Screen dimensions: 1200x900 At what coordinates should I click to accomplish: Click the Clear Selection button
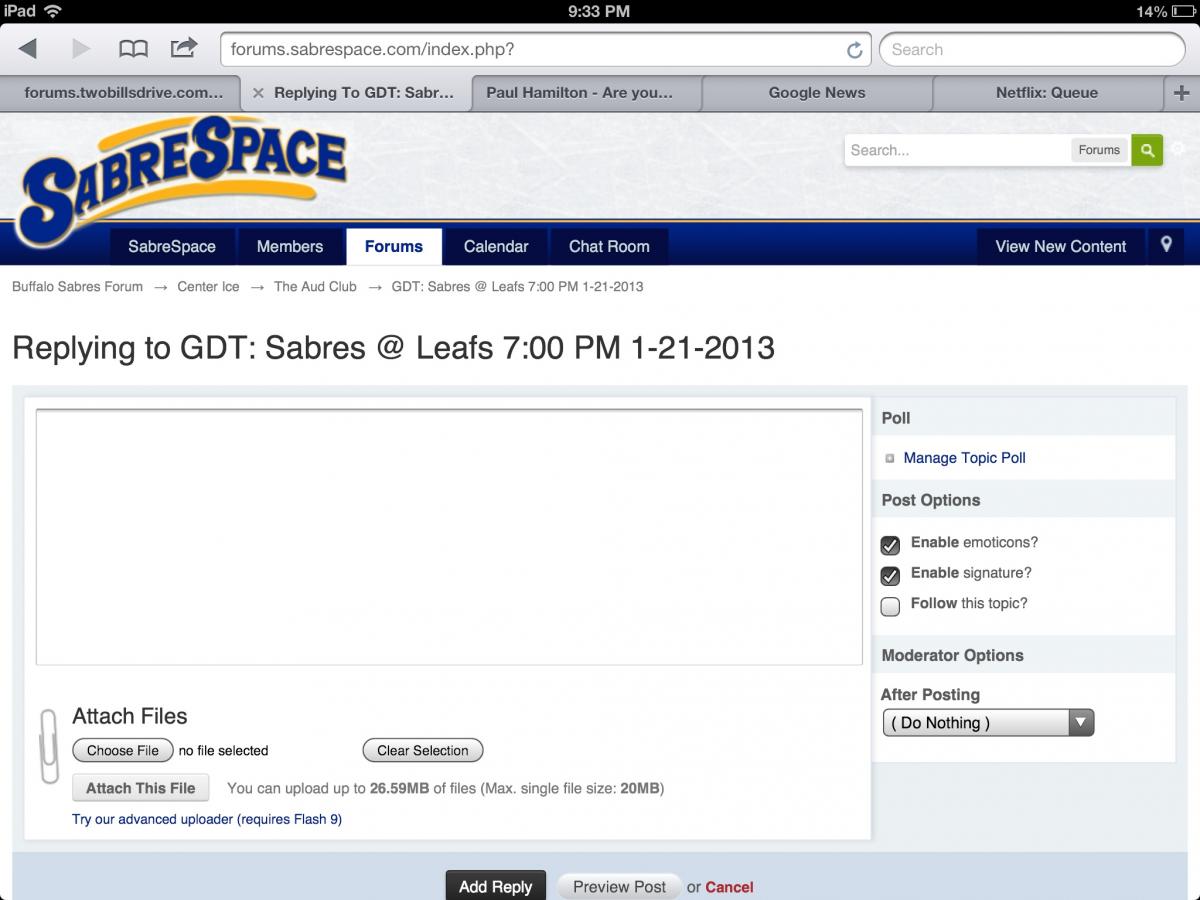[423, 750]
